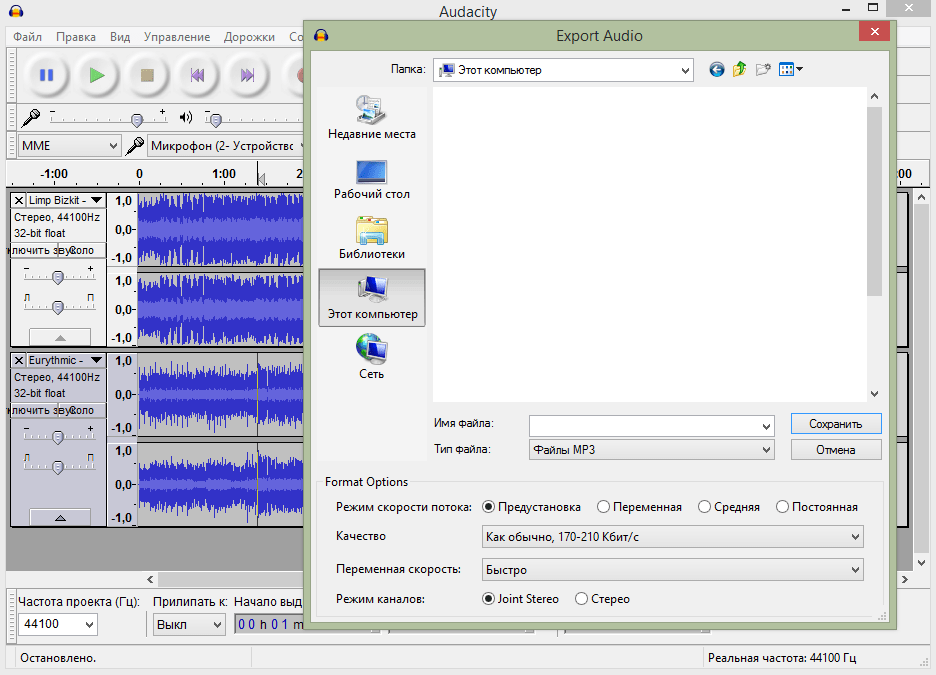Select Предустановка bitrate mode
Image resolution: width=936 pixels, height=675 pixels.
[531, 507]
